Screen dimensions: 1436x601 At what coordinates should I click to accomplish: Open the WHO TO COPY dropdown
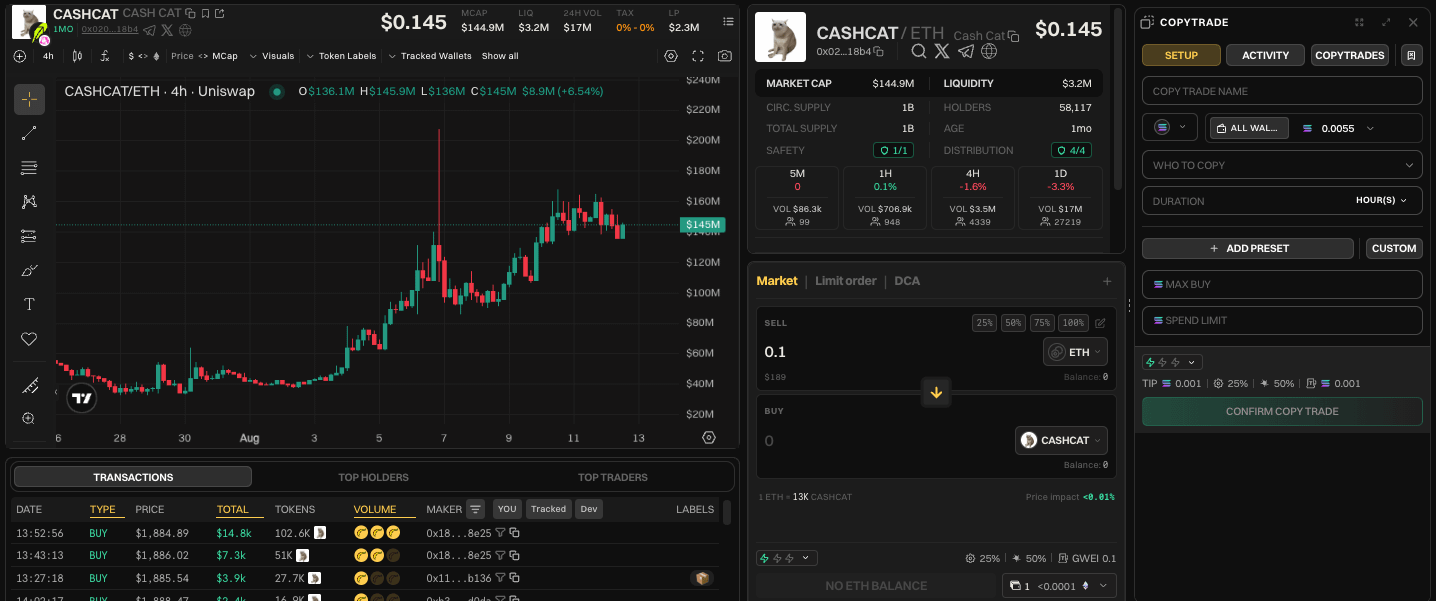tap(1282, 165)
